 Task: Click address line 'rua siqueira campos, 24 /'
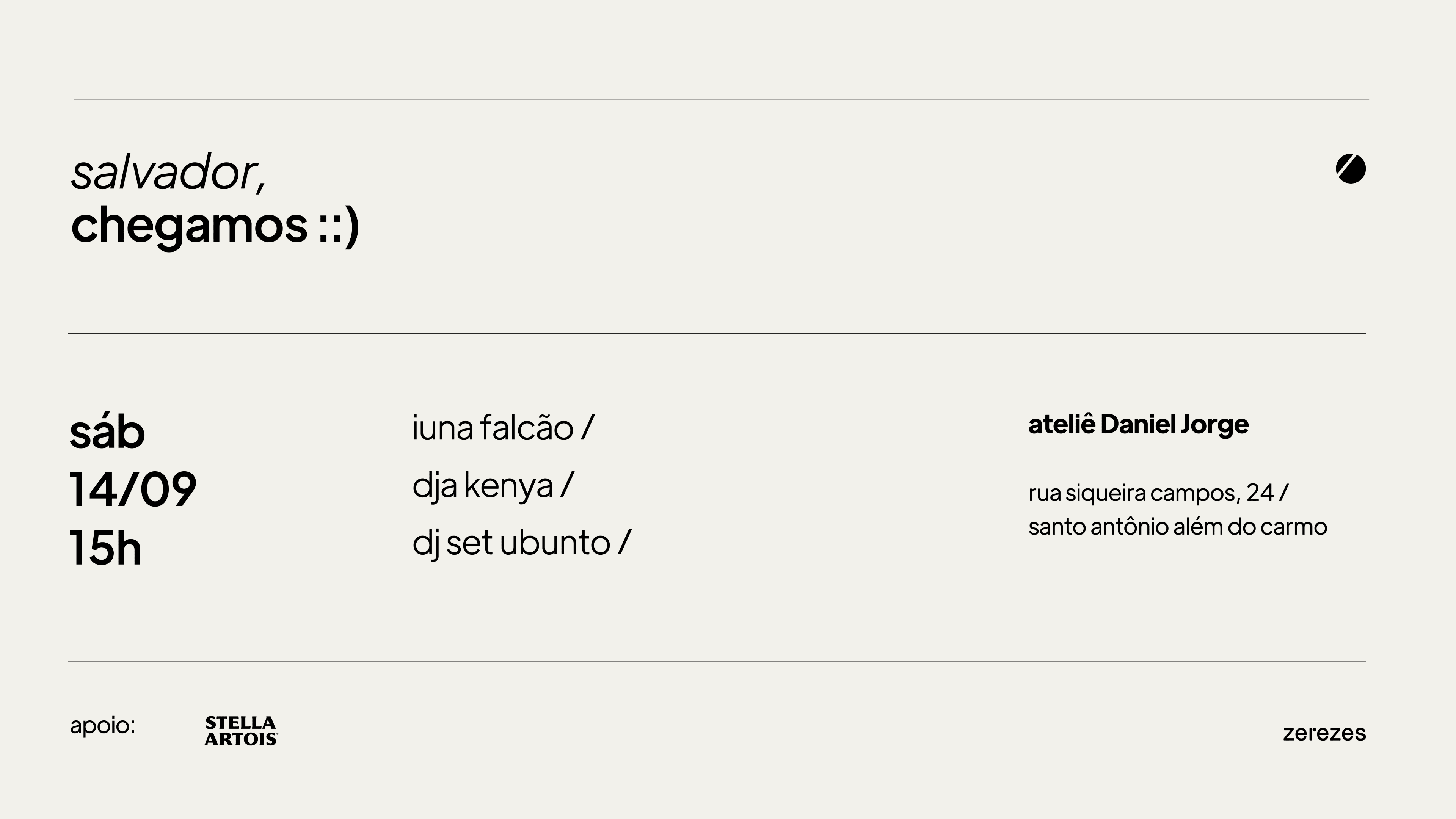pos(1158,493)
